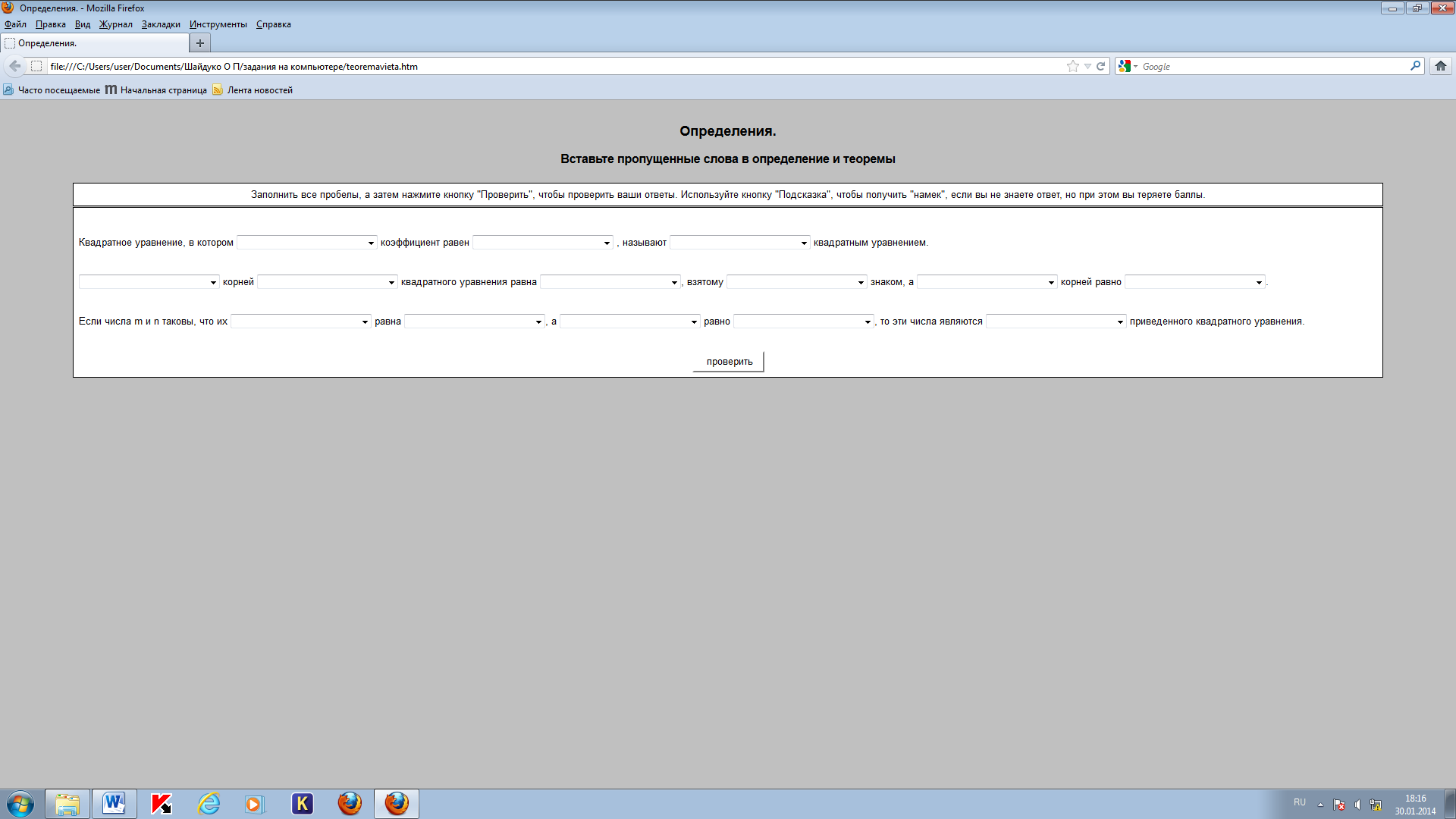
Task: Click the Google search input field
Action: pos(1274,66)
